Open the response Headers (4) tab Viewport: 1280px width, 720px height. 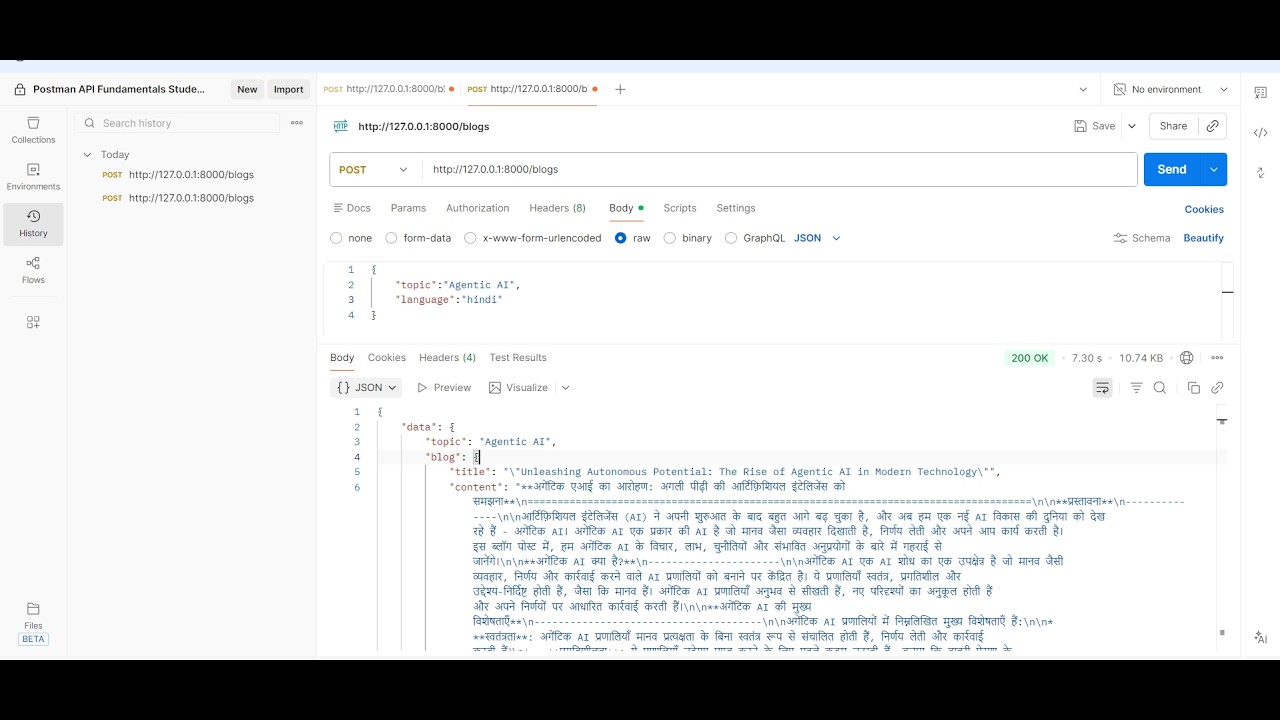click(447, 357)
